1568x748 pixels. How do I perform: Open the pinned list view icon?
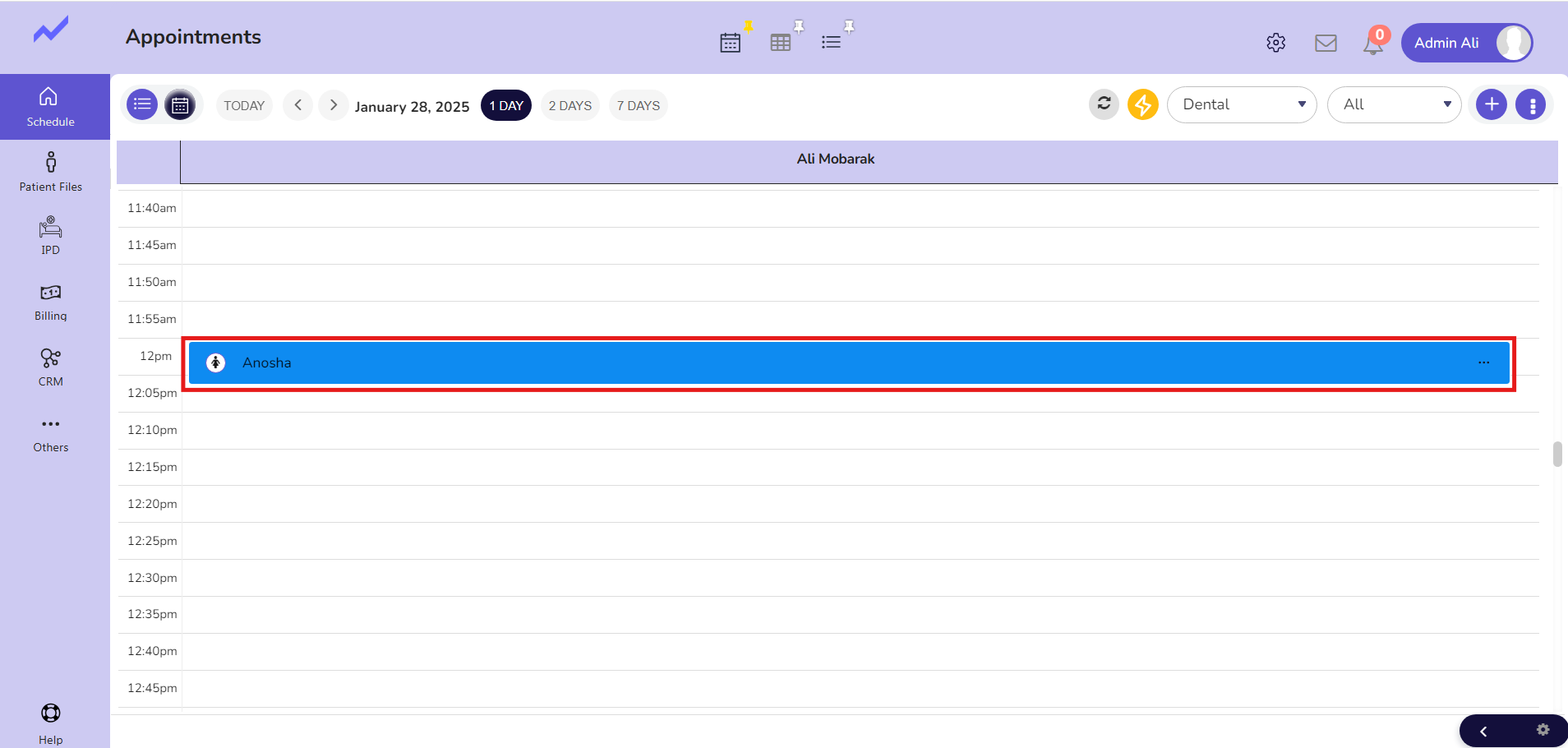[831, 43]
